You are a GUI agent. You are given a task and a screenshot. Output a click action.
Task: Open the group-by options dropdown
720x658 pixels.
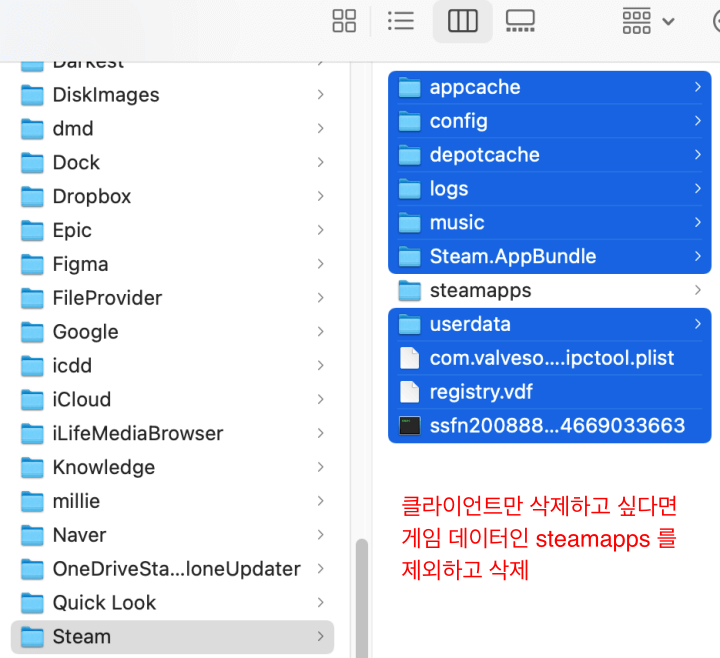648,21
